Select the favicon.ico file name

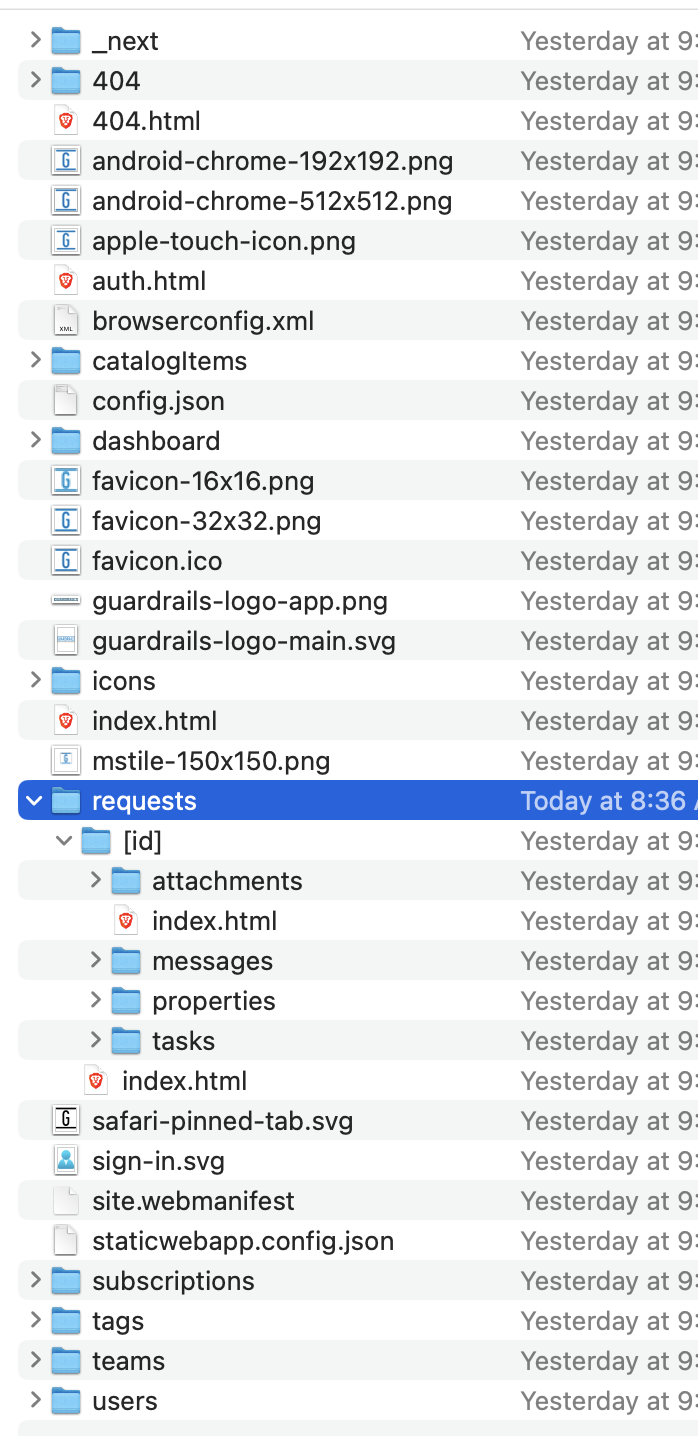point(157,561)
